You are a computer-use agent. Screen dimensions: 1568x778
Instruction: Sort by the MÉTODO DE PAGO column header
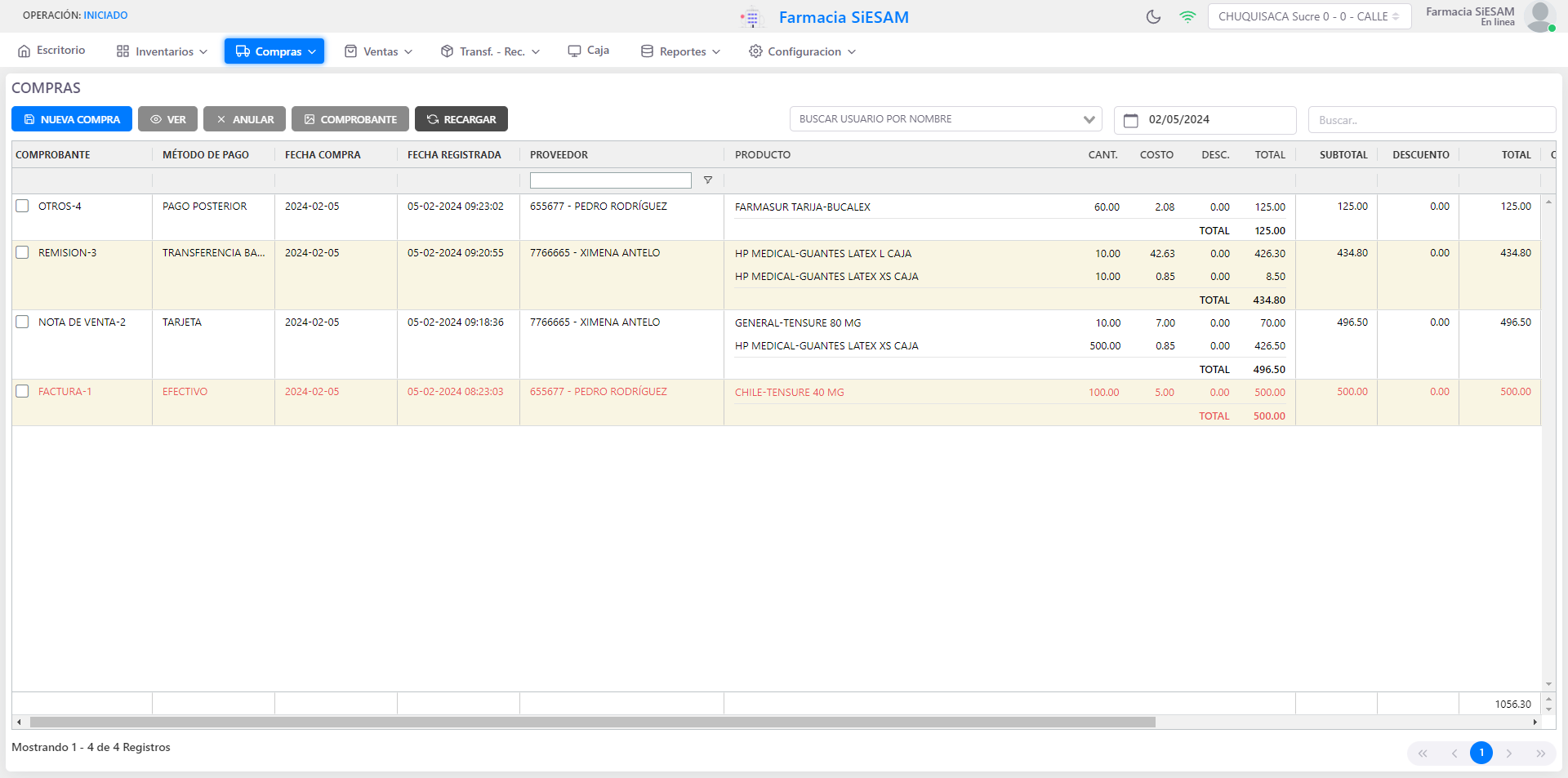206,155
